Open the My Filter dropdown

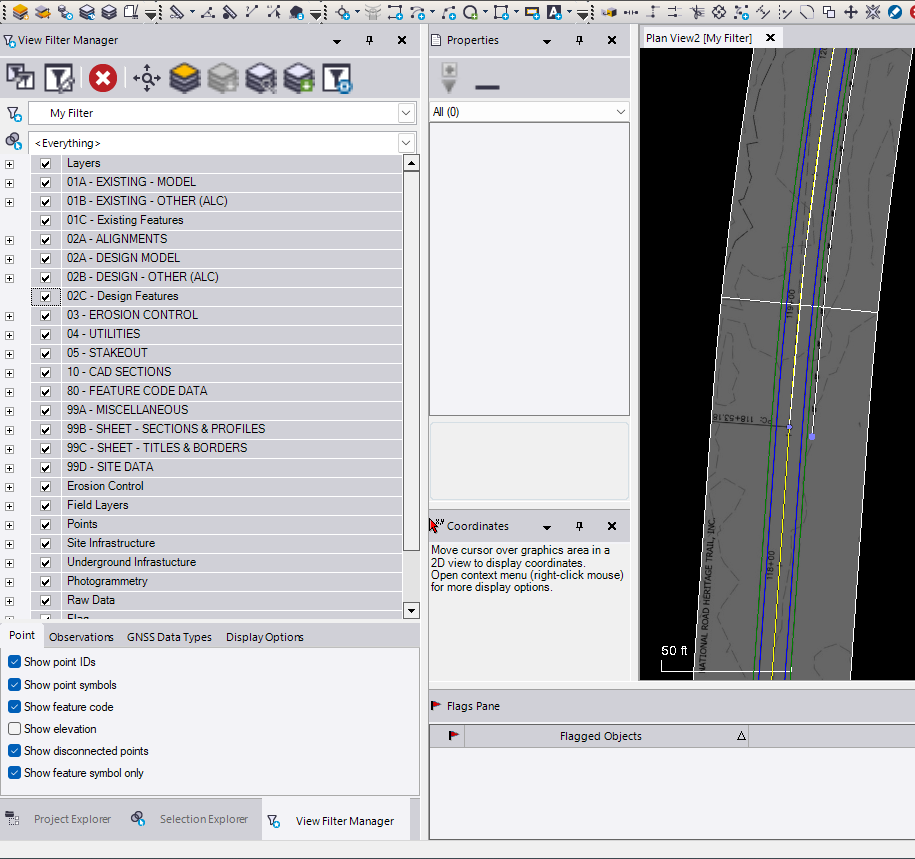tap(406, 113)
